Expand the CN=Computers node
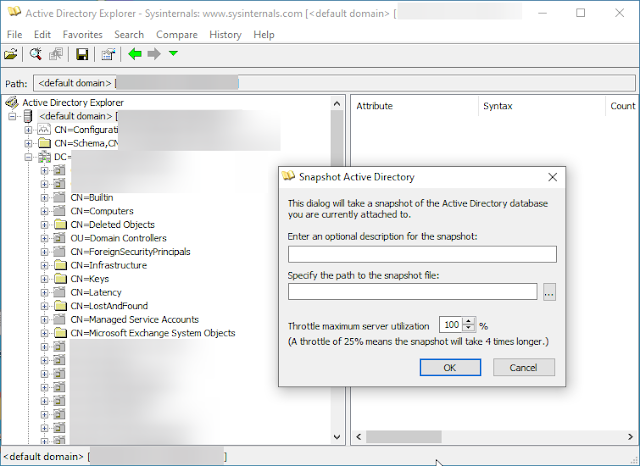 click(x=44, y=211)
